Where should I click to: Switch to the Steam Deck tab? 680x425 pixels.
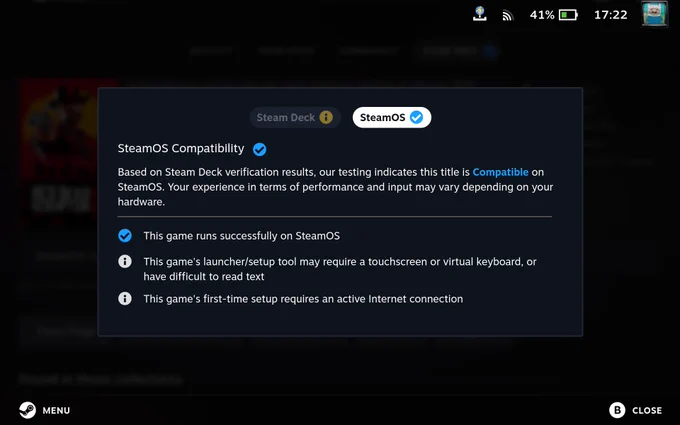[294, 118]
